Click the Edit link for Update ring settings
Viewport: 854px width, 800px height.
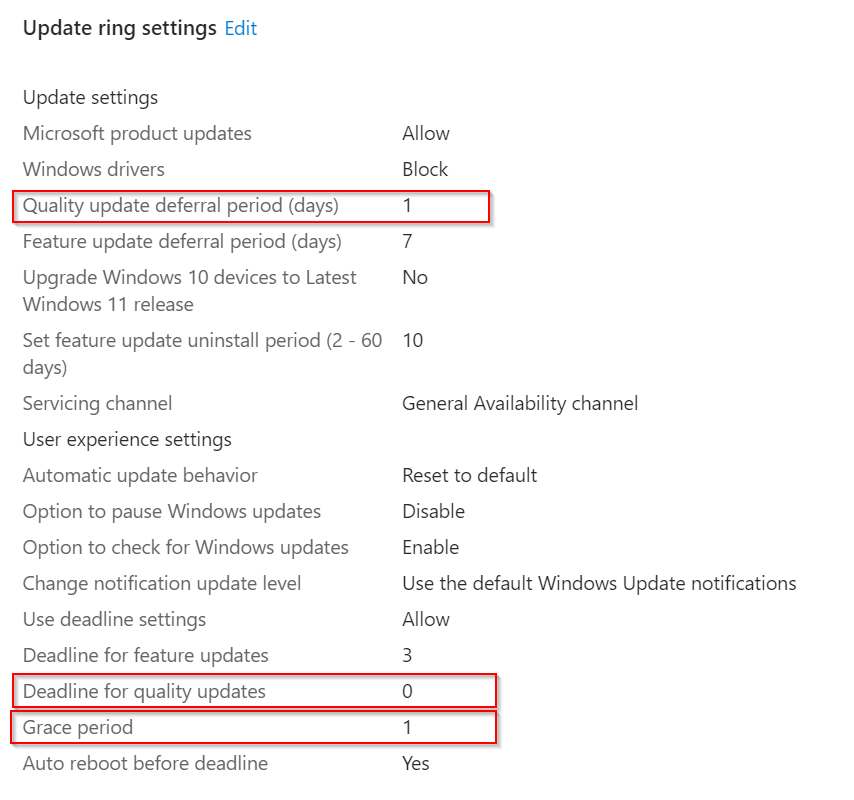coord(239,28)
